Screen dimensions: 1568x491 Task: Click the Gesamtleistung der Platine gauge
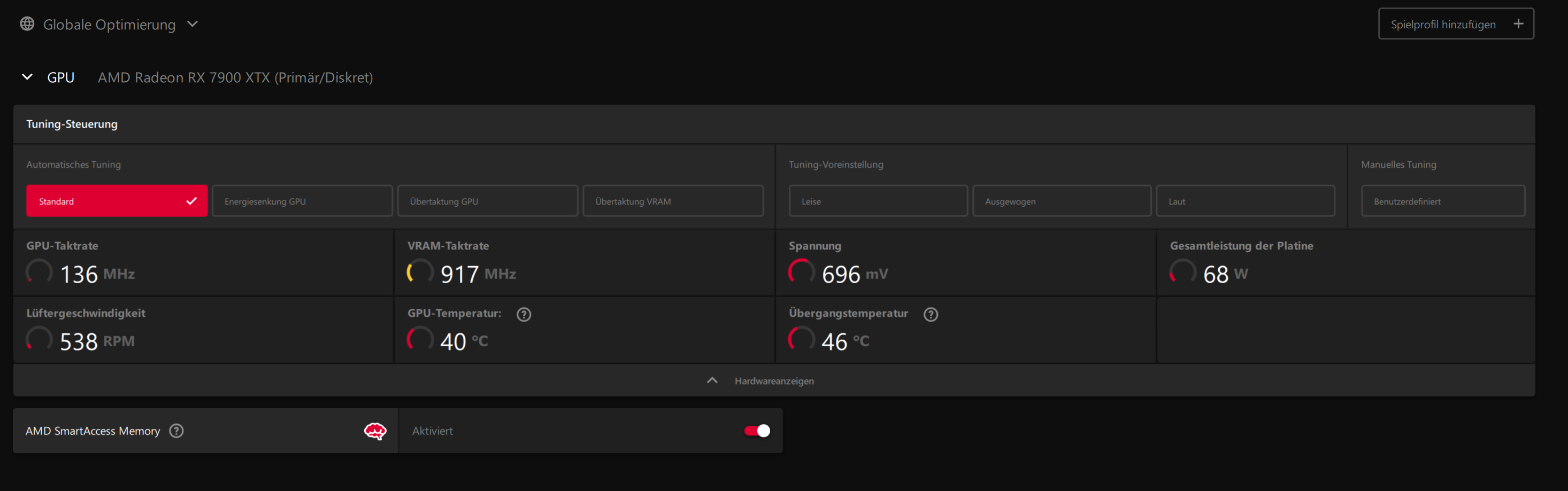coord(1183,272)
